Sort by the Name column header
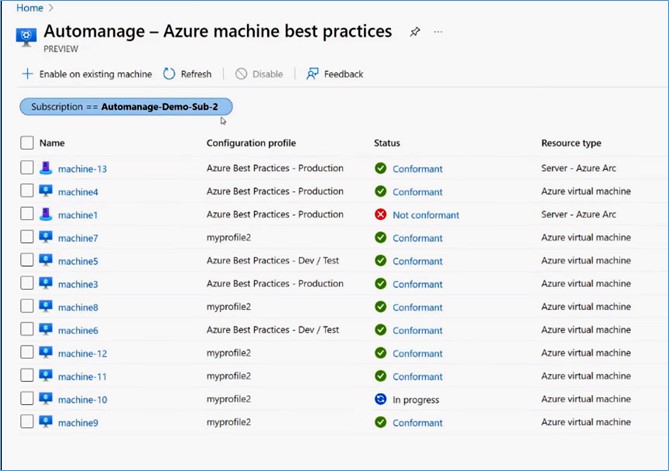This screenshot has height=471, width=669. click(x=52, y=143)
